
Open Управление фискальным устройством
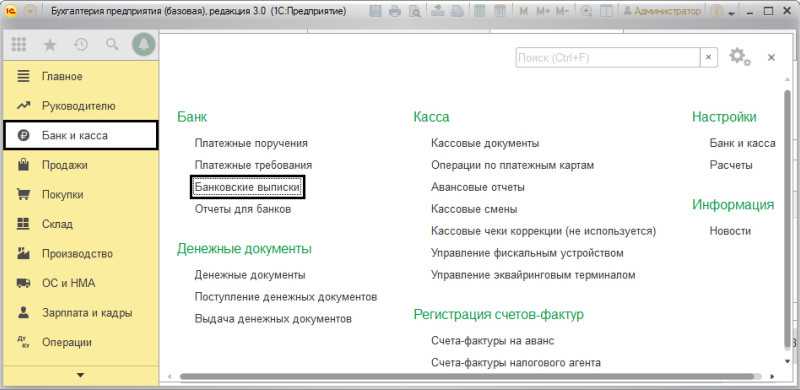528,253
